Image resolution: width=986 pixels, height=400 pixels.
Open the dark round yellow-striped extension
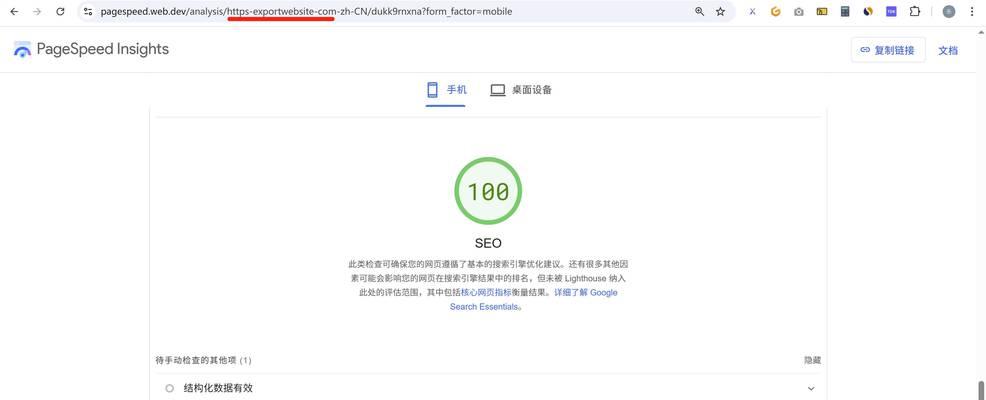[868, 11]
